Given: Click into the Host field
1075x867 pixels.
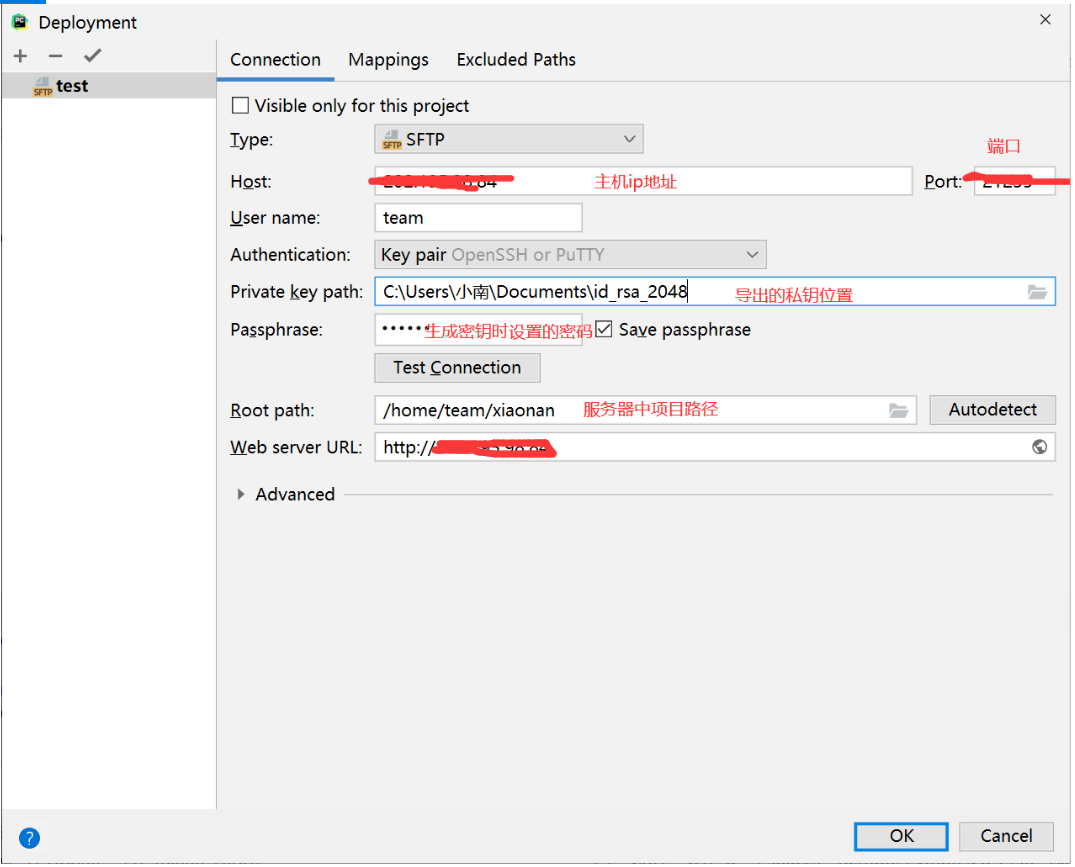Looking at the screenshot, I should click(x=643, y=182).
